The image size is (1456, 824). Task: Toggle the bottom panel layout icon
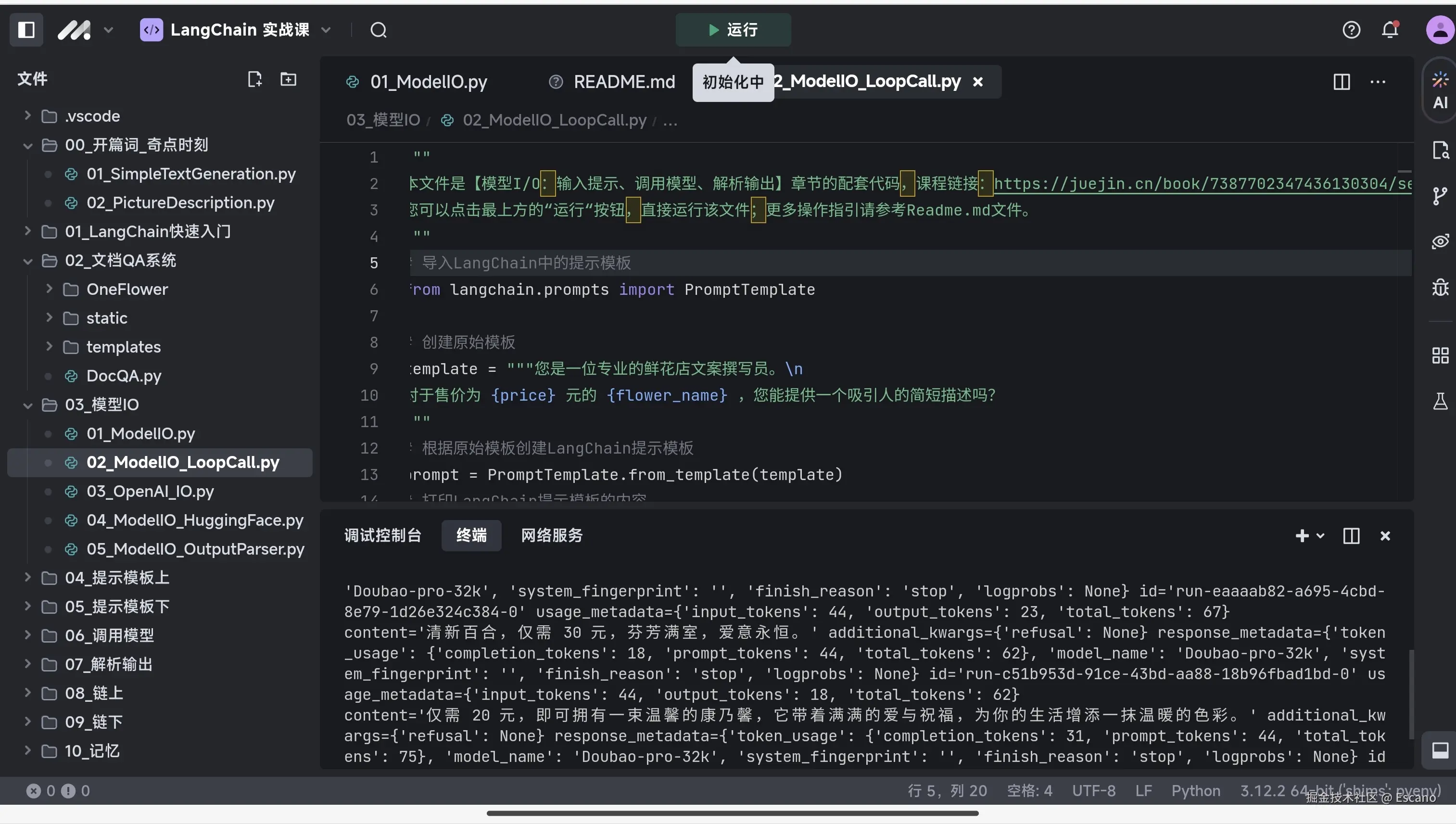(x=1440, y=750)
